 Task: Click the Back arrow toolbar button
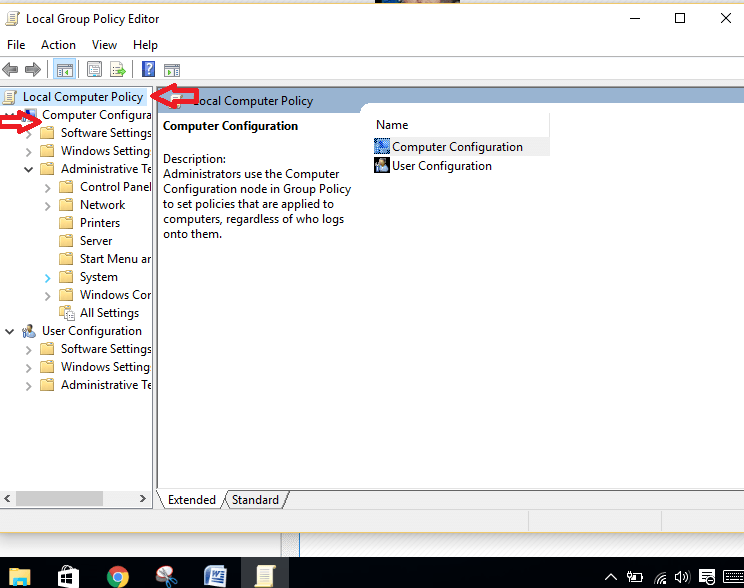(x=10, y=70)
